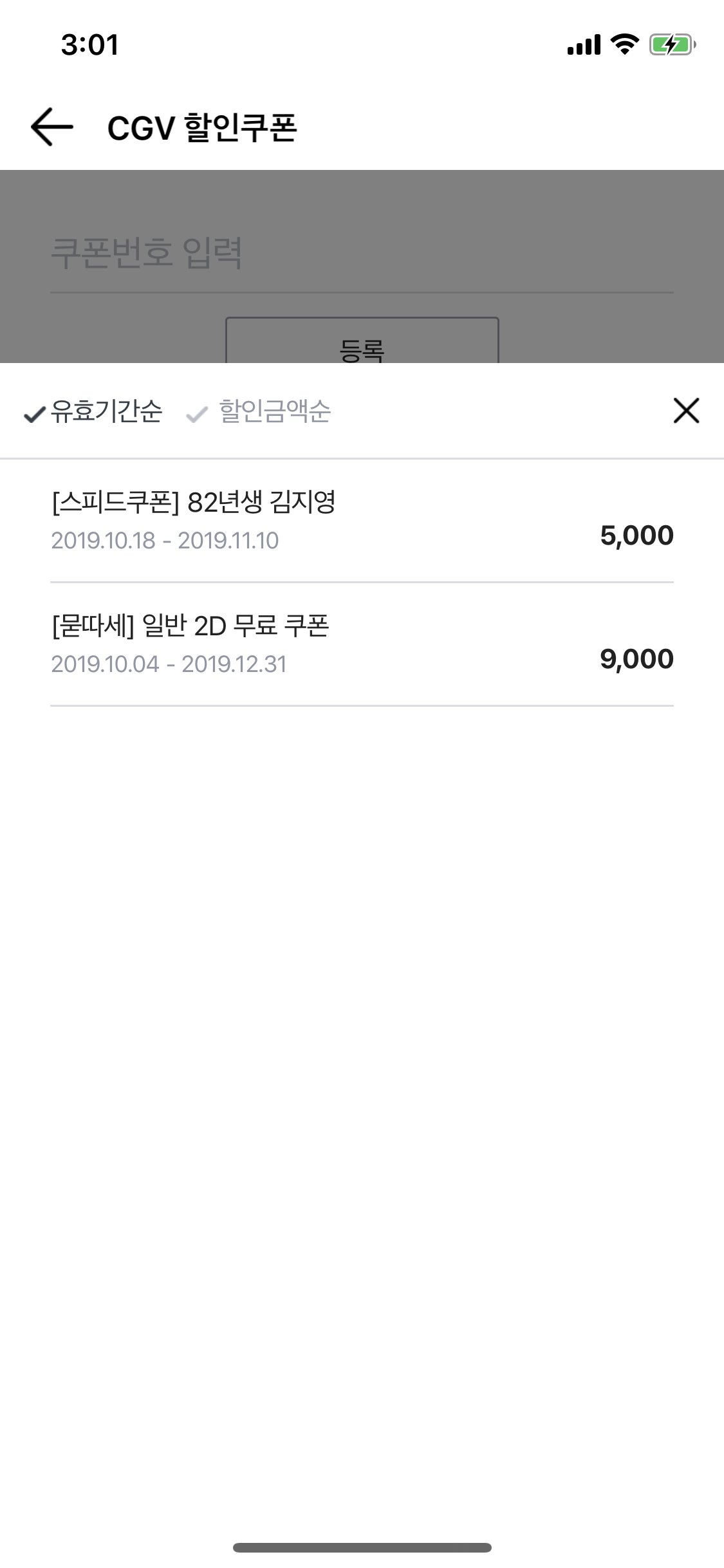Tap the 9,000 discount amount

(x=636, y=659)
